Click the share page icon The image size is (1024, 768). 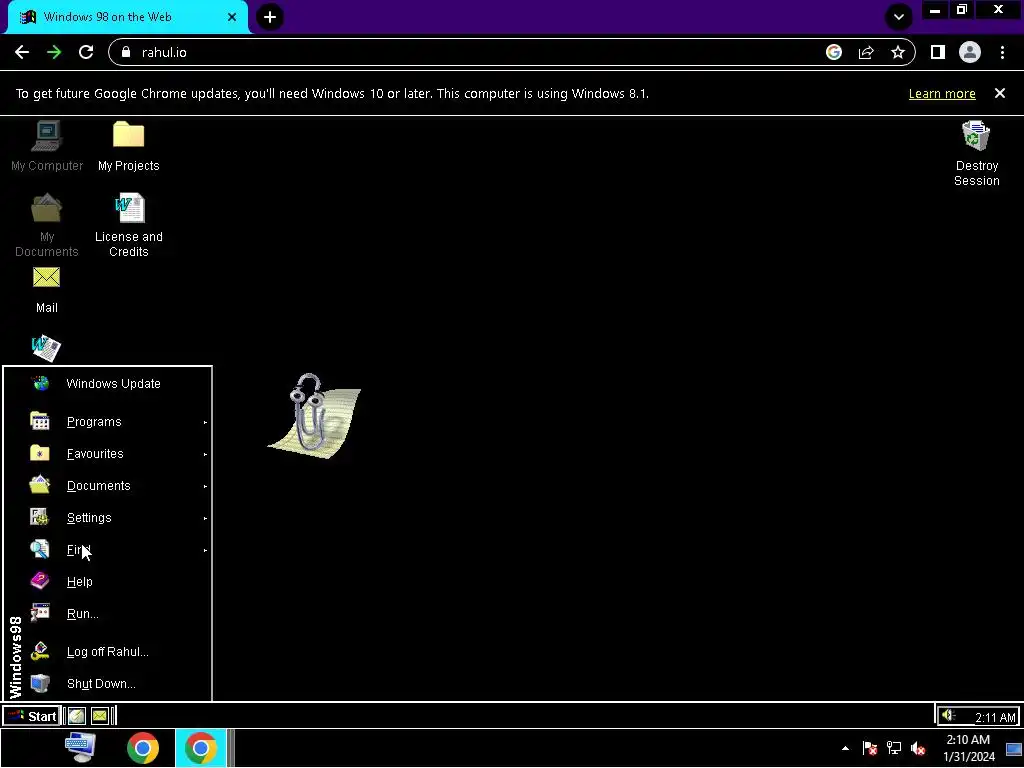click(866, 52)
